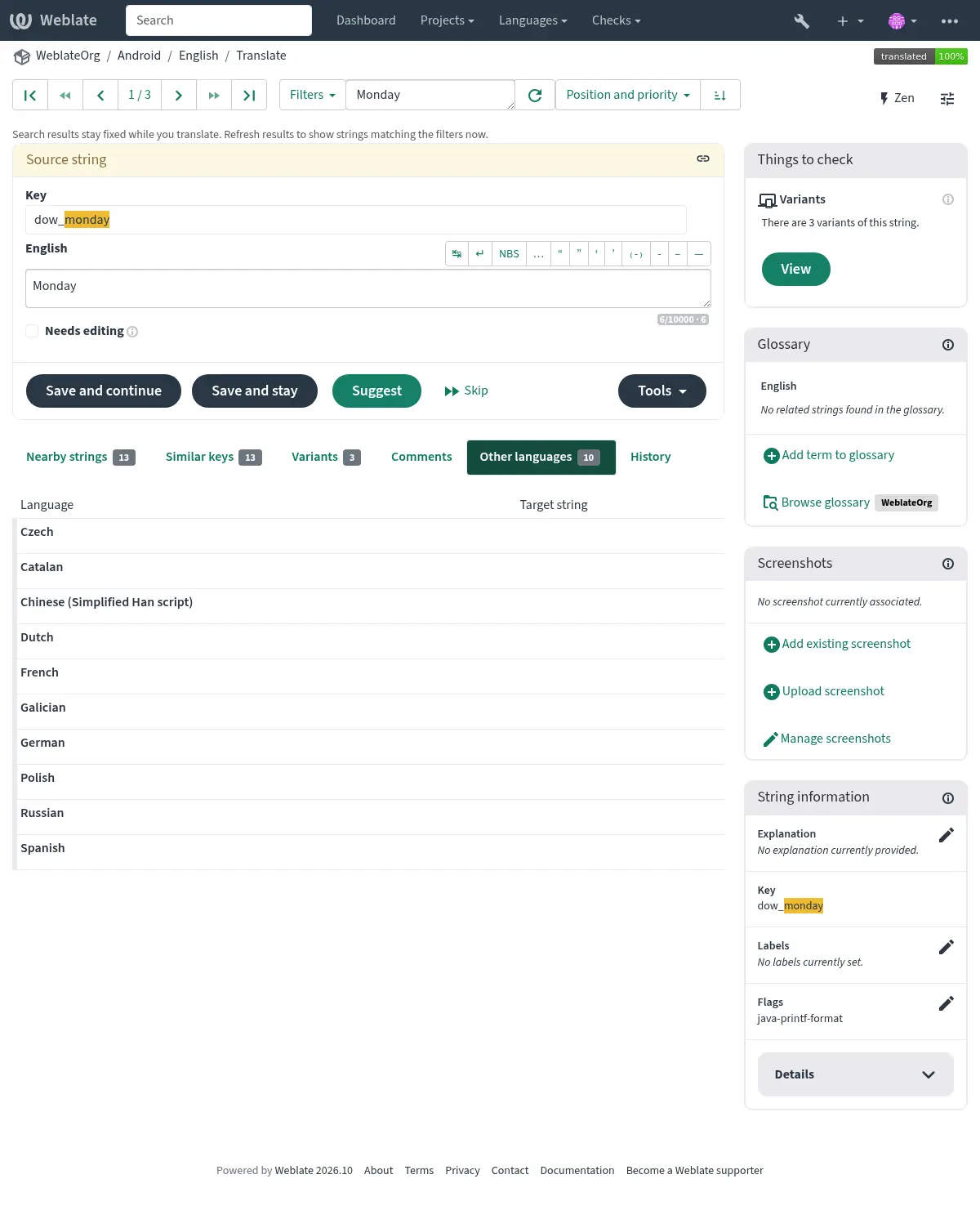Click Upload screenshot link
This screenshot has height=1228, width=980.
824,691
